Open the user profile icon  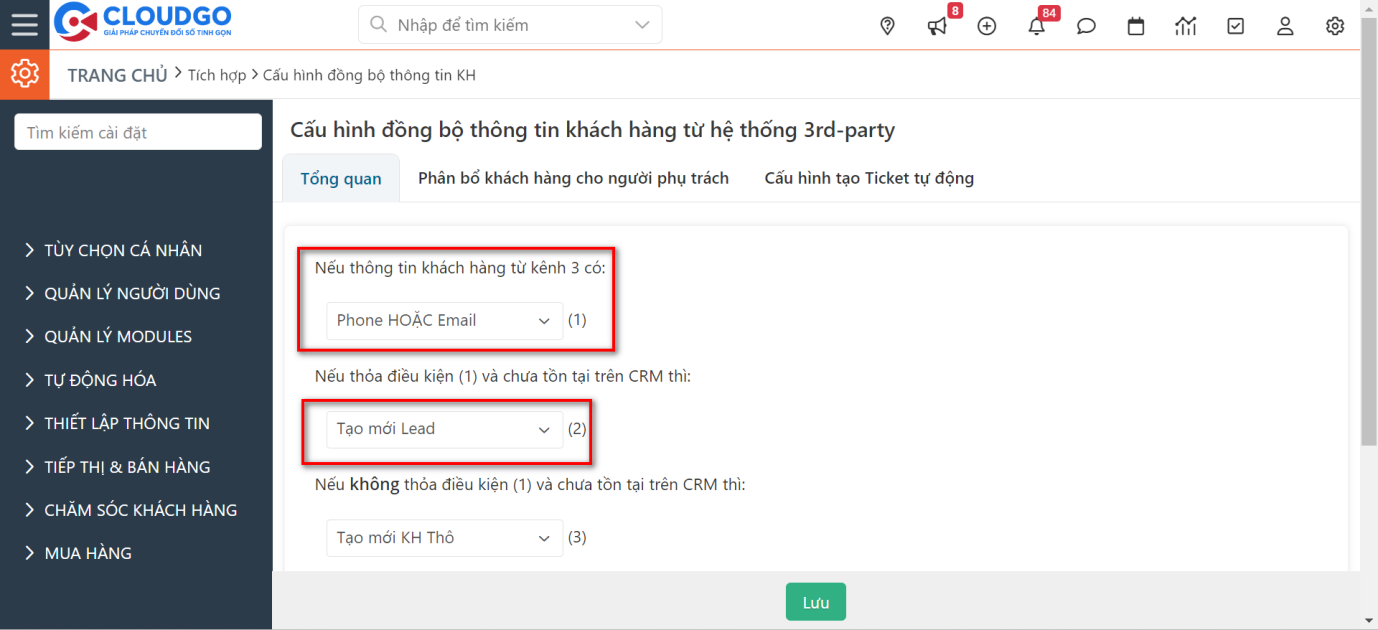pyautogui.click(x=1285, y=27)
